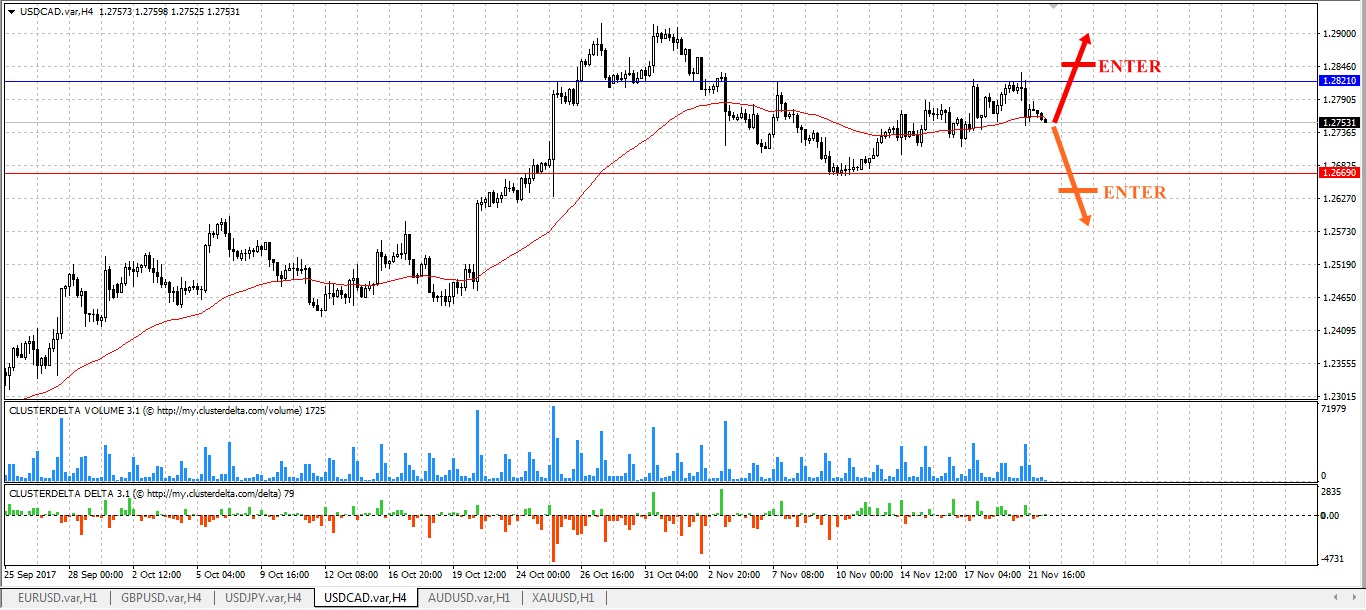Click the -4731 delta scale value
Screen dimensions: 1366x610
click(1334, 559)
